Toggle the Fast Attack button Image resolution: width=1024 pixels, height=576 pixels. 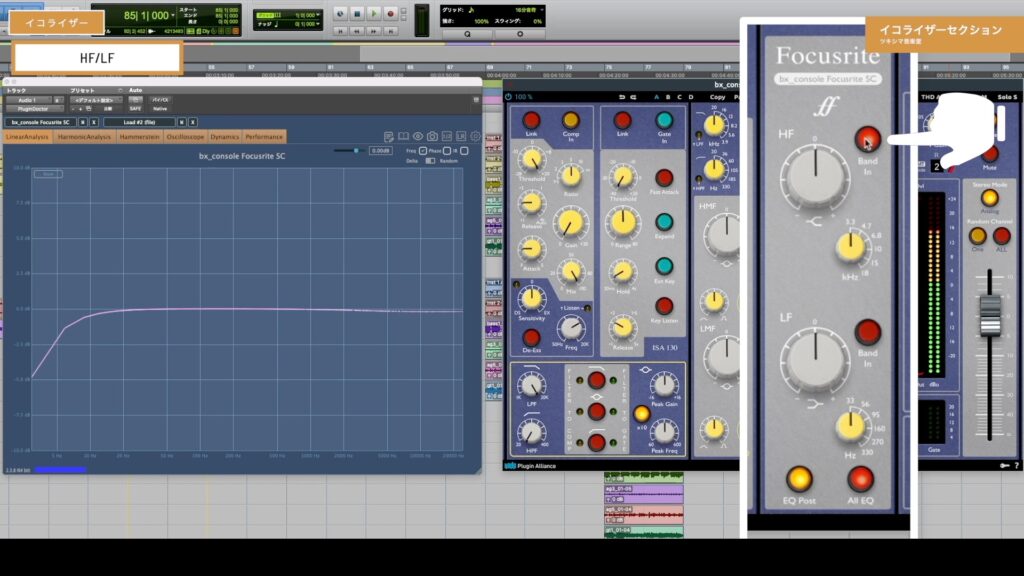pyautogui.click(x=664, y=178)
